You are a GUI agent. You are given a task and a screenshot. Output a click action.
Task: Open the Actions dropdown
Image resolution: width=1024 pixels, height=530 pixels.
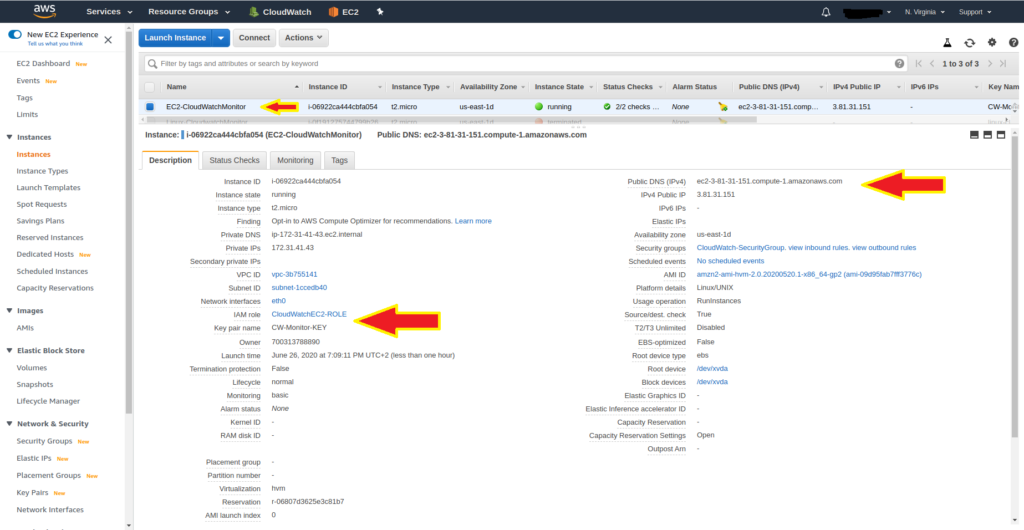[x=303, y=38]
